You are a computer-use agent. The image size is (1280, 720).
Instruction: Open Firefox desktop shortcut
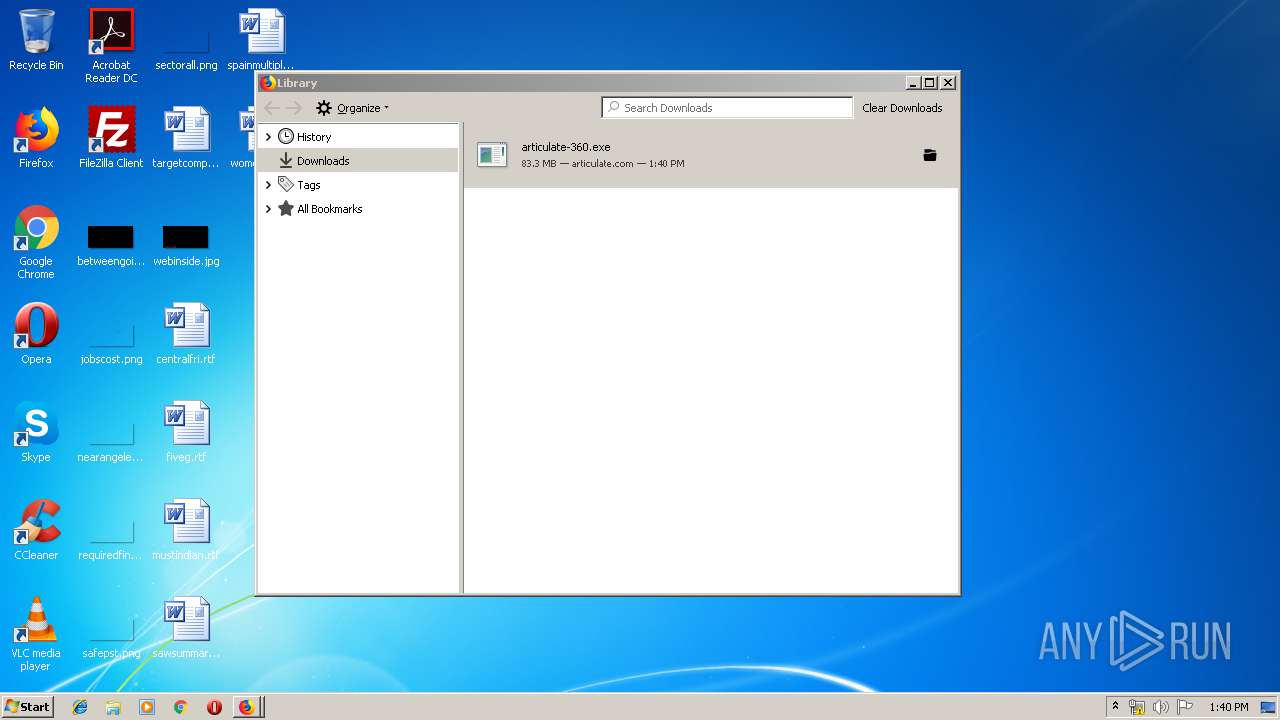click(x=36, y=138)
